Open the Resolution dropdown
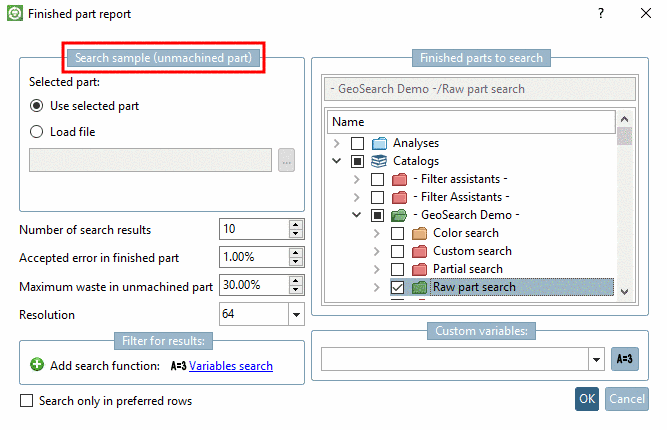This screenshot has height=430, width=667. [295, 315]
